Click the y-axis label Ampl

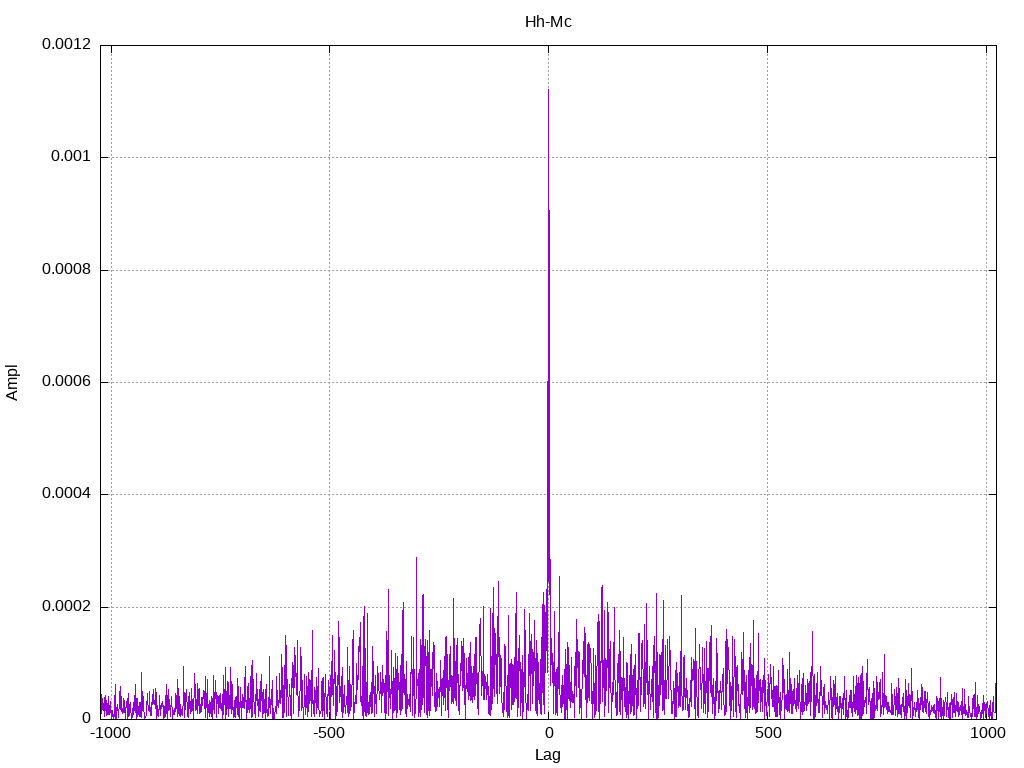pos(12,383)
